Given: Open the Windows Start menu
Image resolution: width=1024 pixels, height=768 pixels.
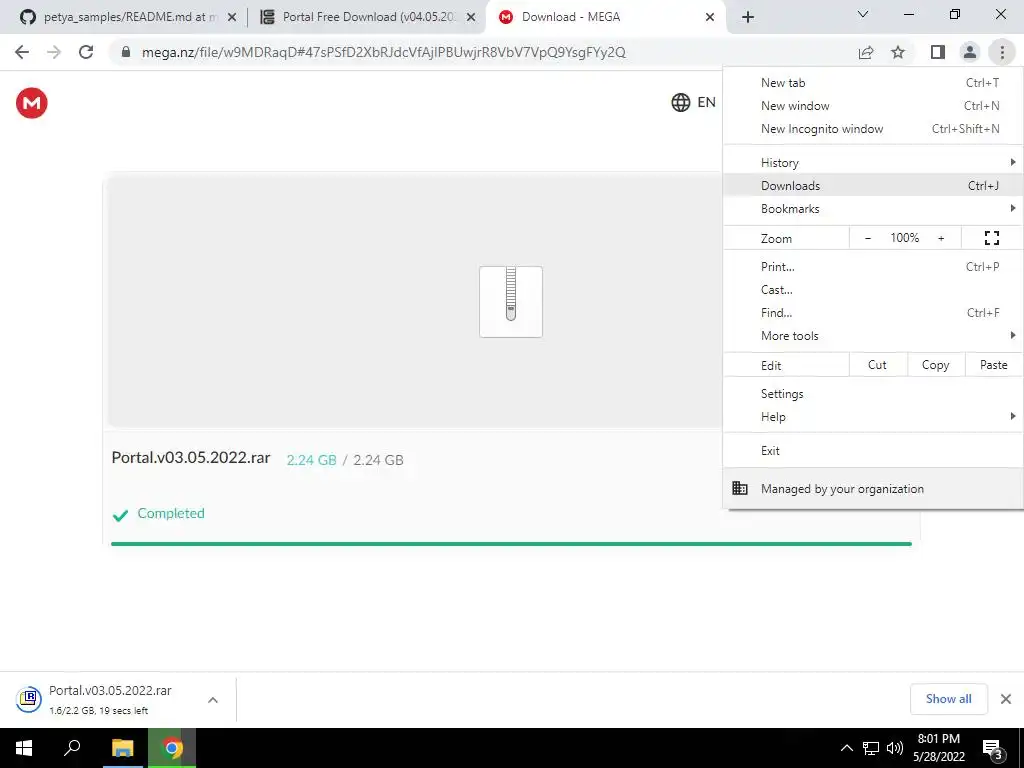Looking at the screenshot, I should pyautogui.click(x=24, y=748).
